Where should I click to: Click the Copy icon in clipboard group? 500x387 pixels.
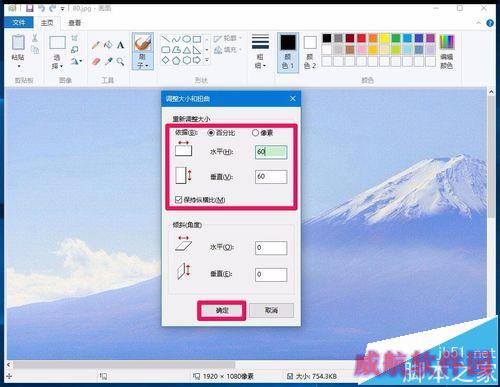(x=35, y=50)
